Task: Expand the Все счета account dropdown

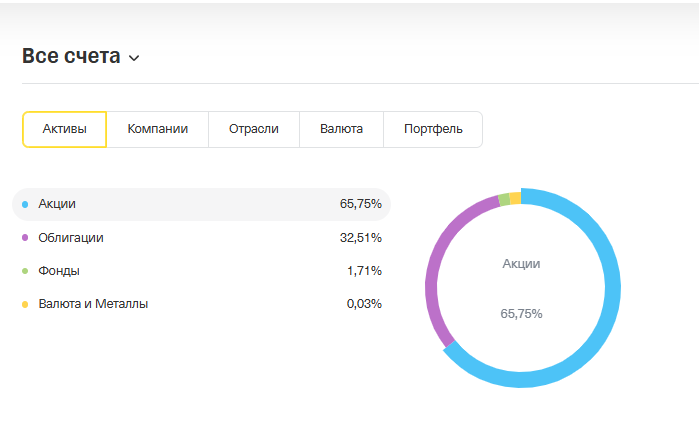Action: (x=134, y=58)
